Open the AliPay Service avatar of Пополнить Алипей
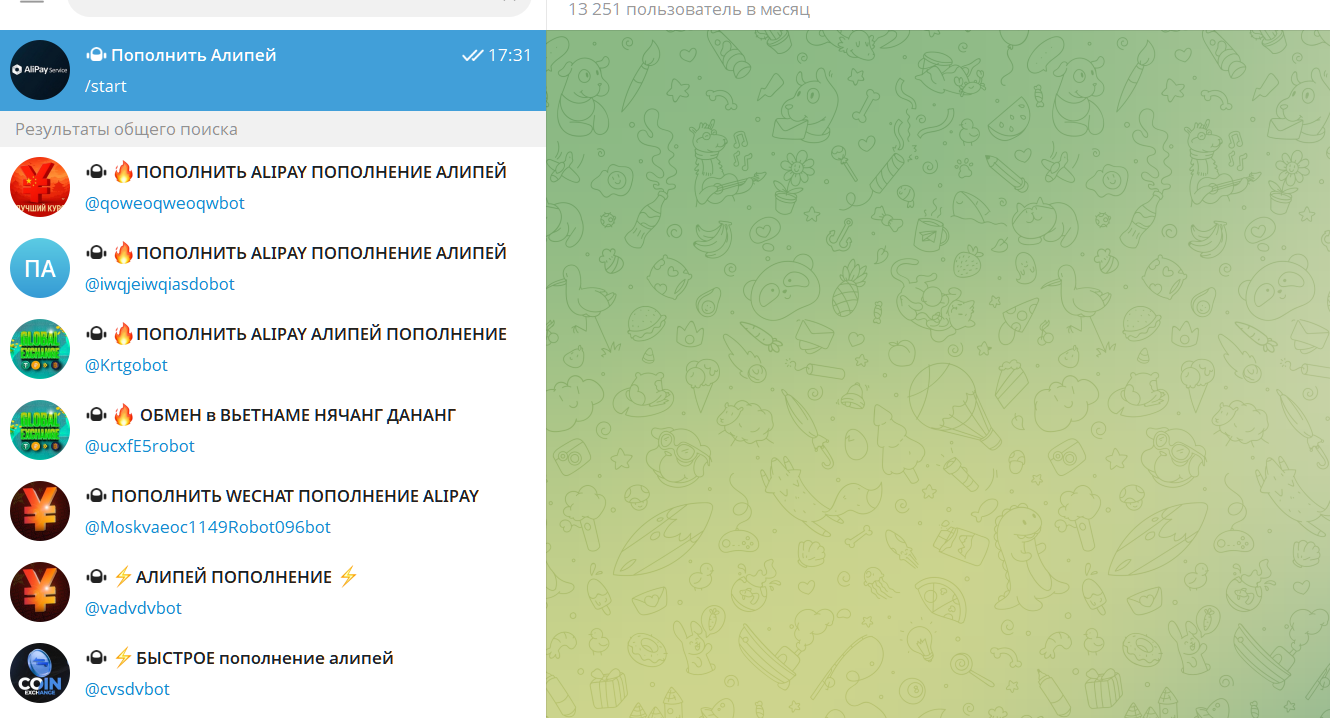 click(40, 70)
